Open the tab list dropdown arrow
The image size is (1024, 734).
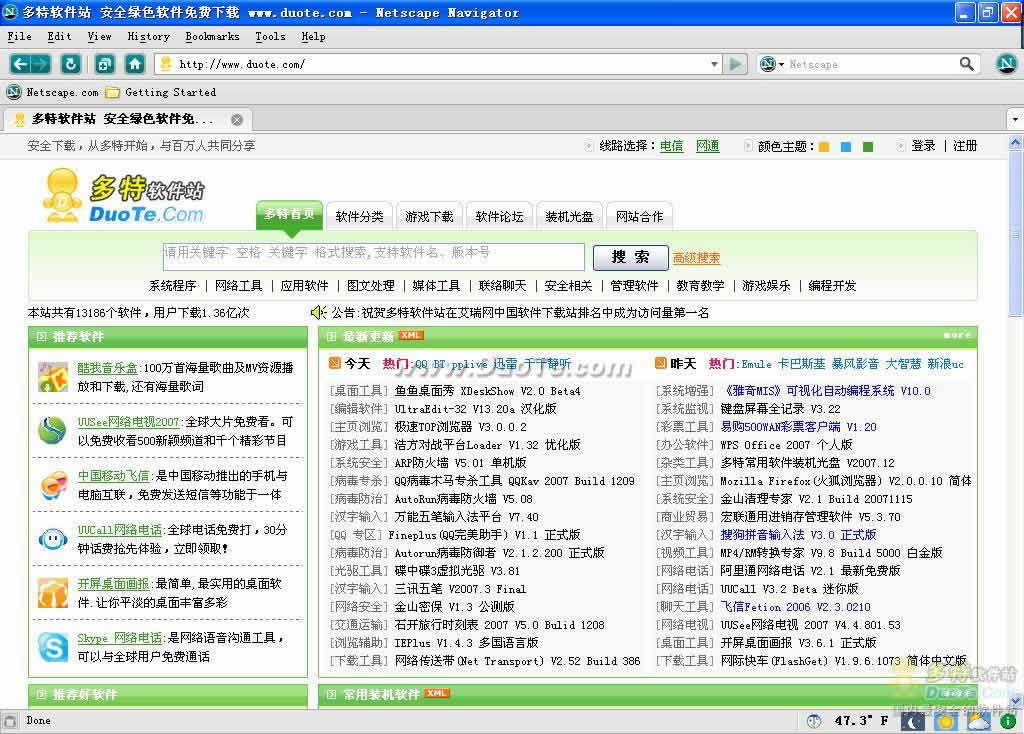pyautogui.click(x=1015, y=120)
